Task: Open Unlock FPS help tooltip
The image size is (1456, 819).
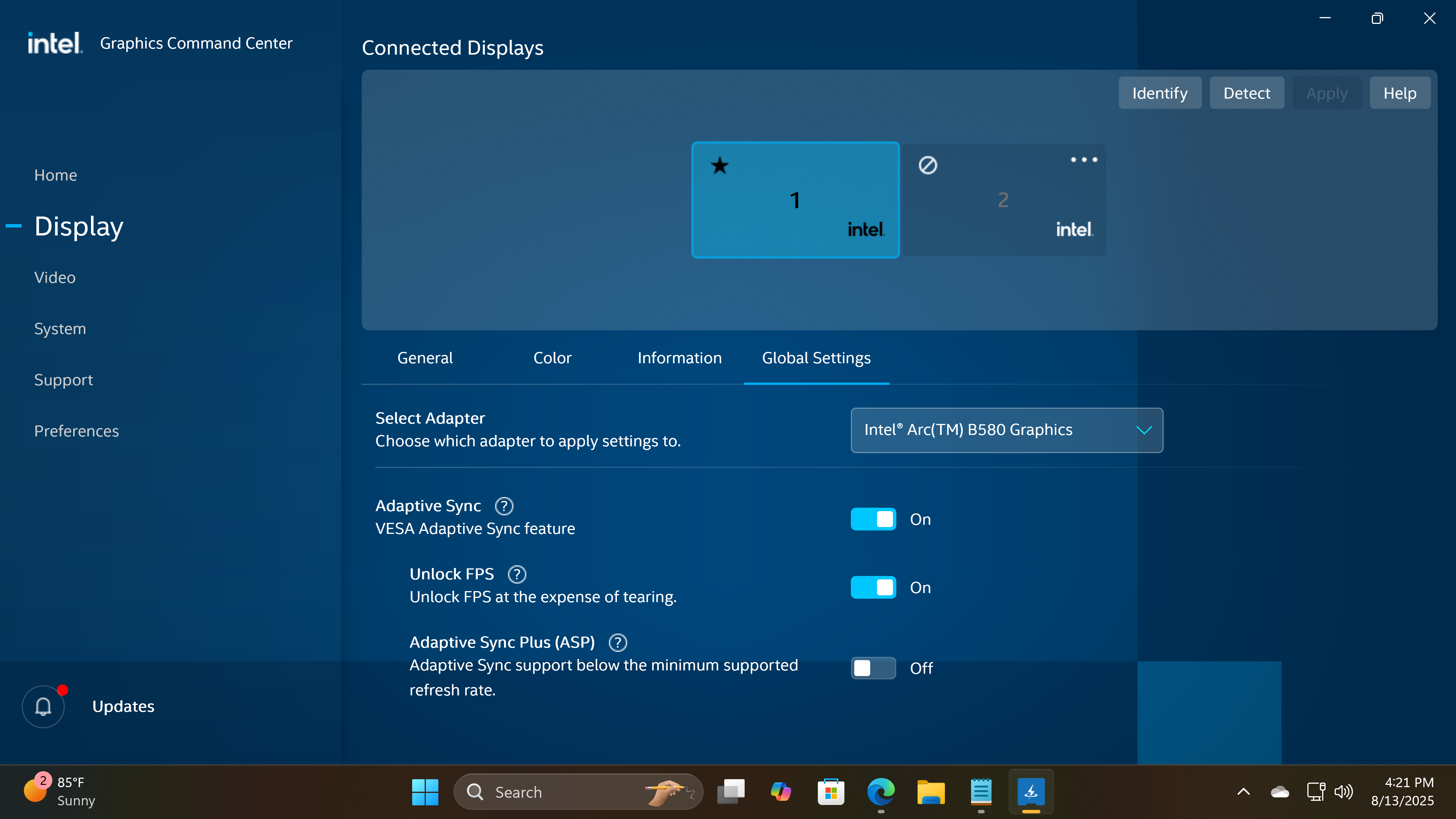Action: (x=516, y=574)
